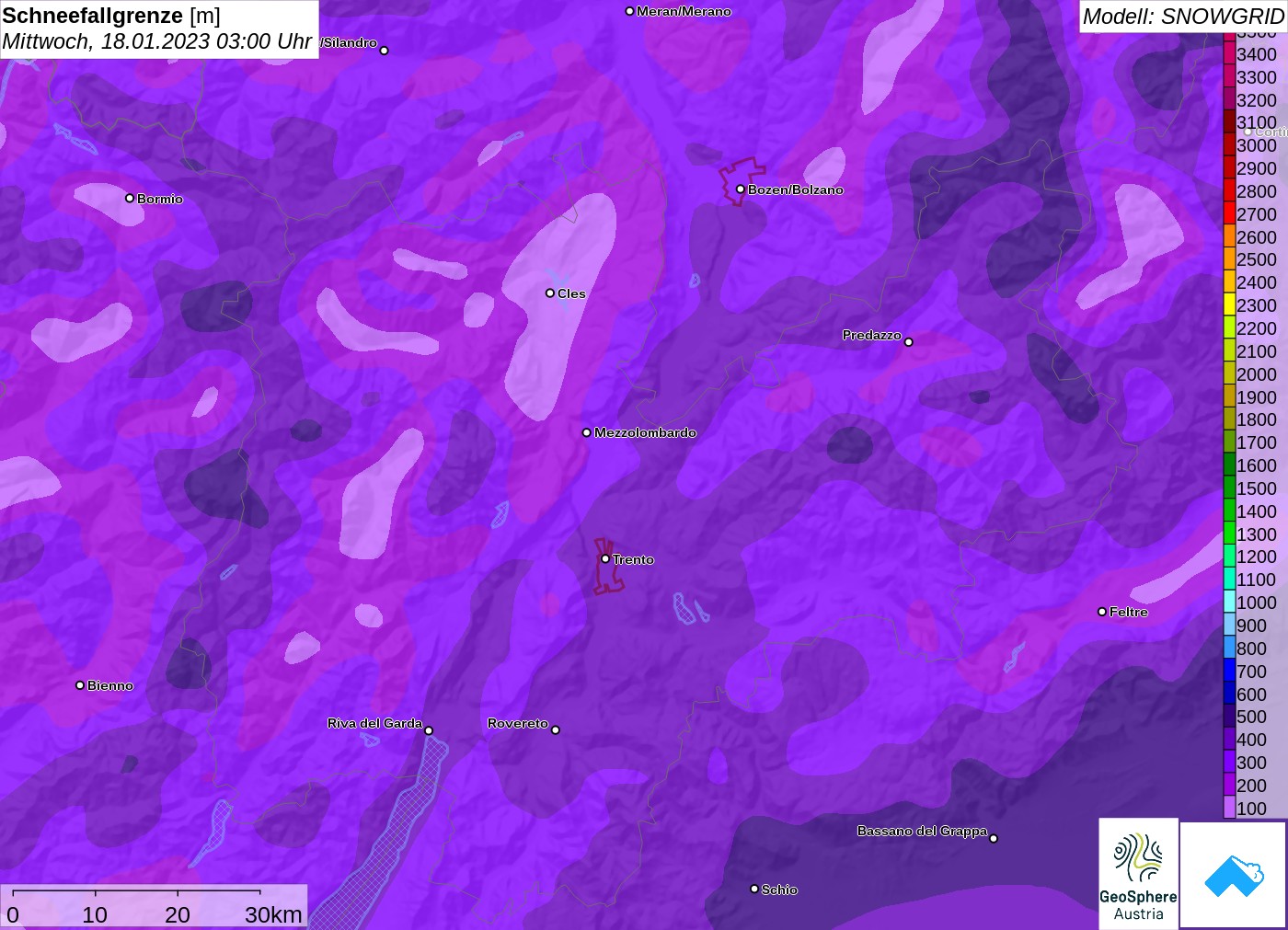Viewport: 1288px width, 930px height.
Task: Click the GeoSphere Austria logo
Action: click(1138, 873)
